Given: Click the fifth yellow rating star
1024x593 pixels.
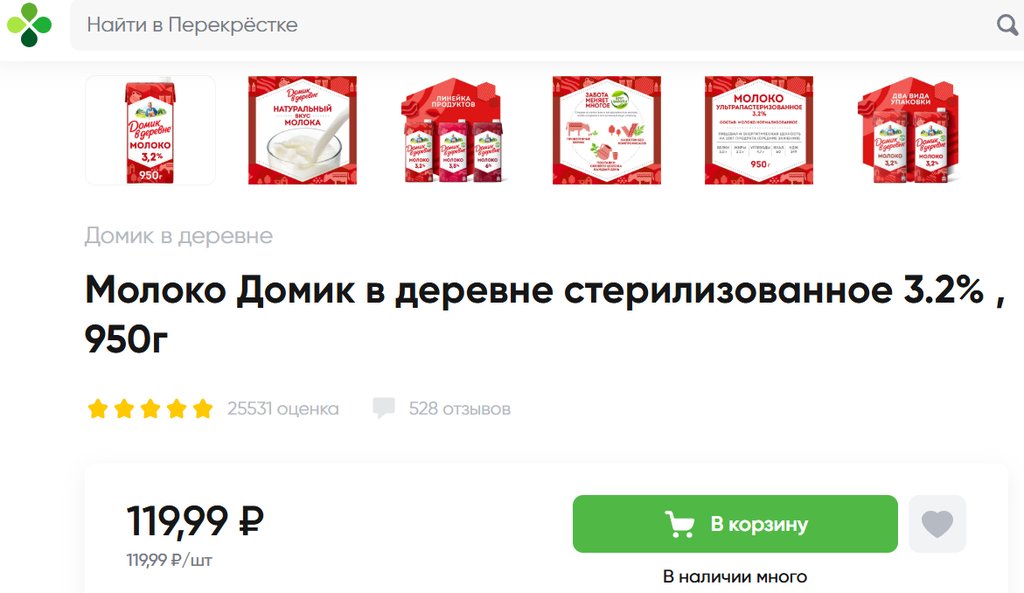Looking at the screenshot, I should click(203, 409).
